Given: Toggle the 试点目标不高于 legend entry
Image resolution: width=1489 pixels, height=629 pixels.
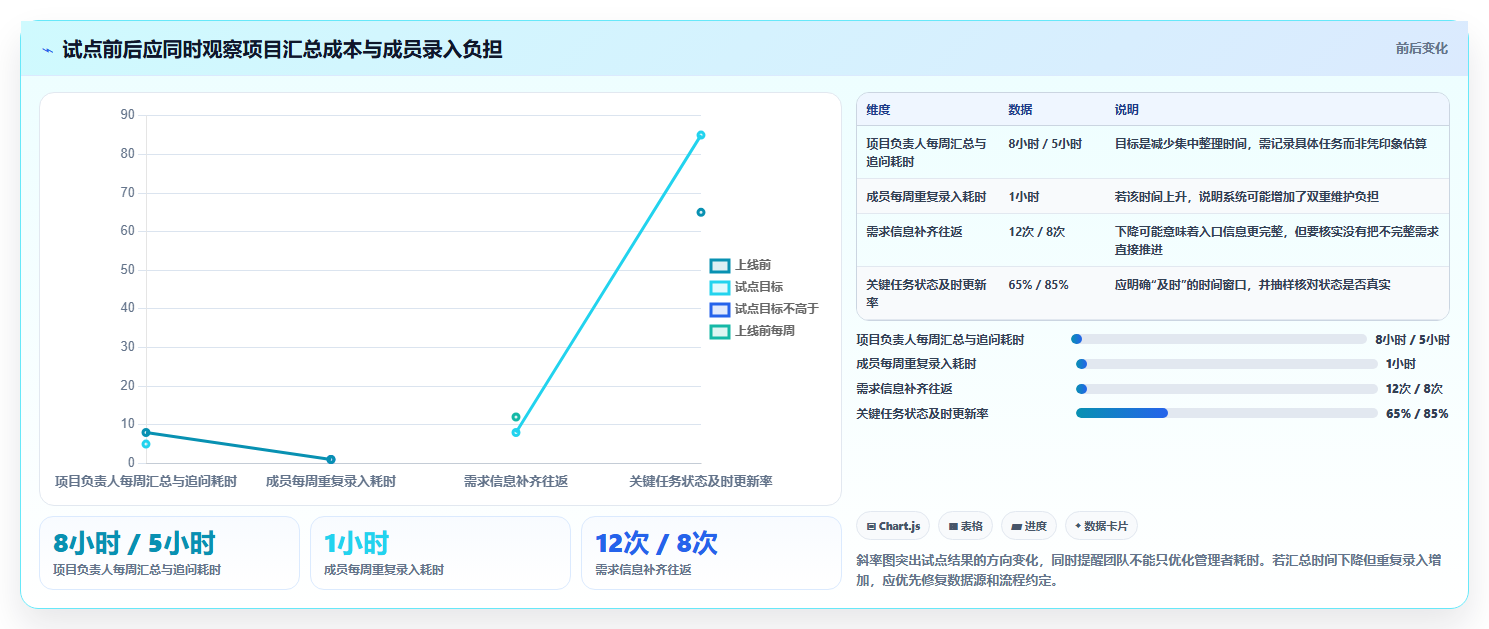Looking at the screenshot, I should [763, 309].
